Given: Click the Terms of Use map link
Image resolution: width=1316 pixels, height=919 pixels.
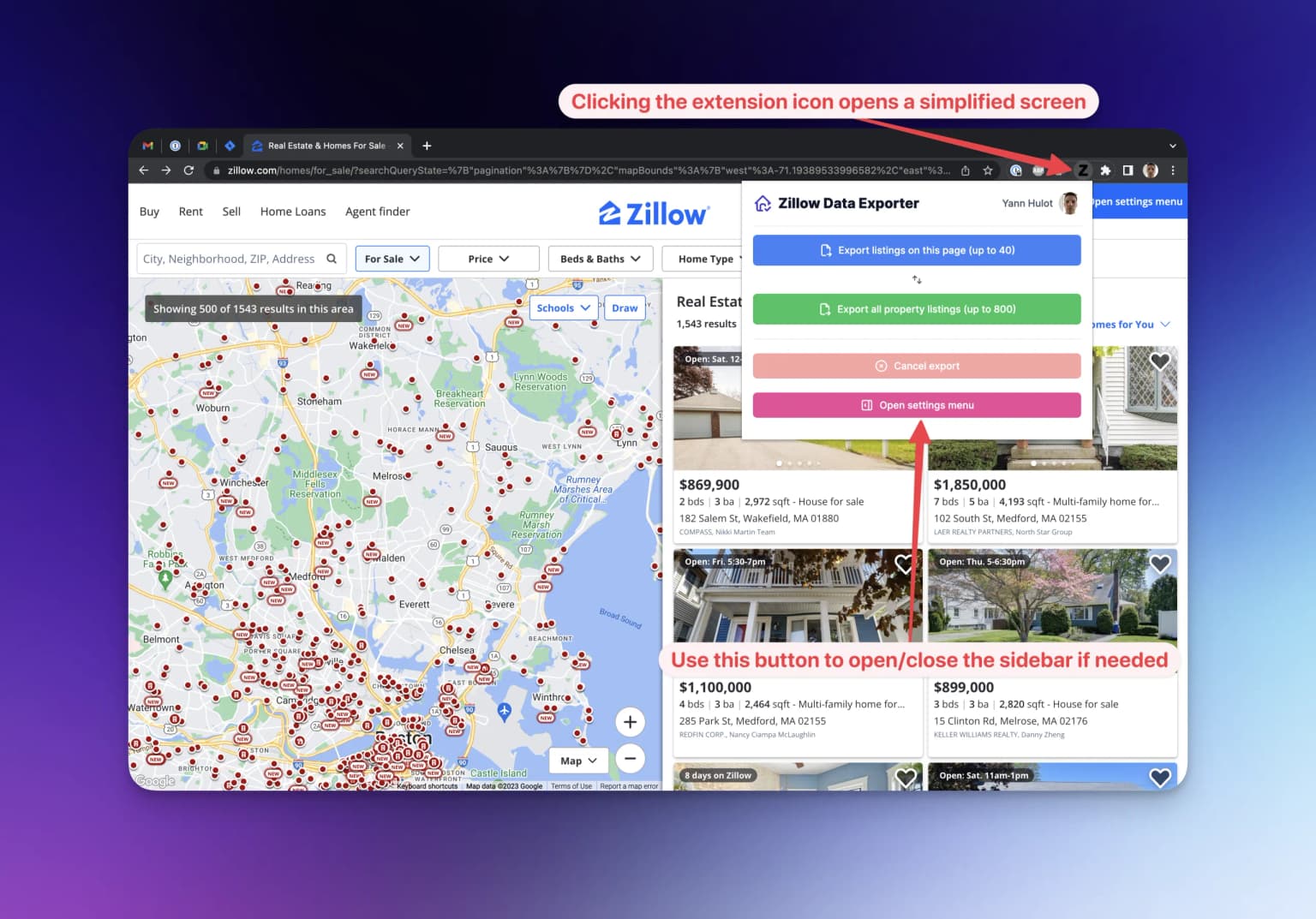Looking at the screenshot, I should pos(571,786).
